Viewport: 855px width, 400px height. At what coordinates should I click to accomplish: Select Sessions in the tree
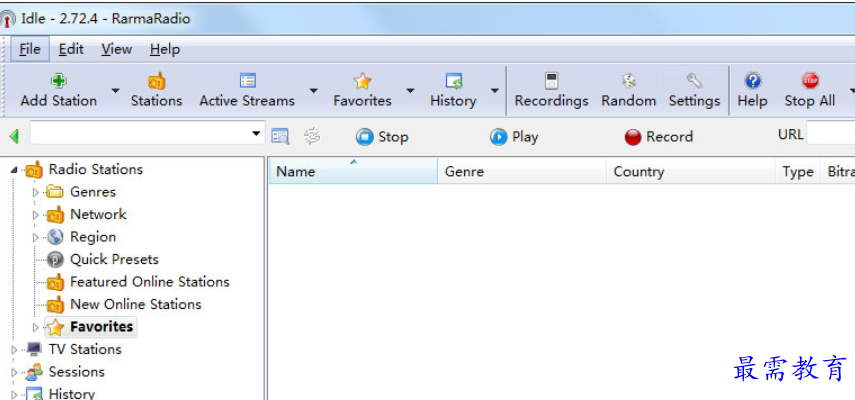[76, 372]
